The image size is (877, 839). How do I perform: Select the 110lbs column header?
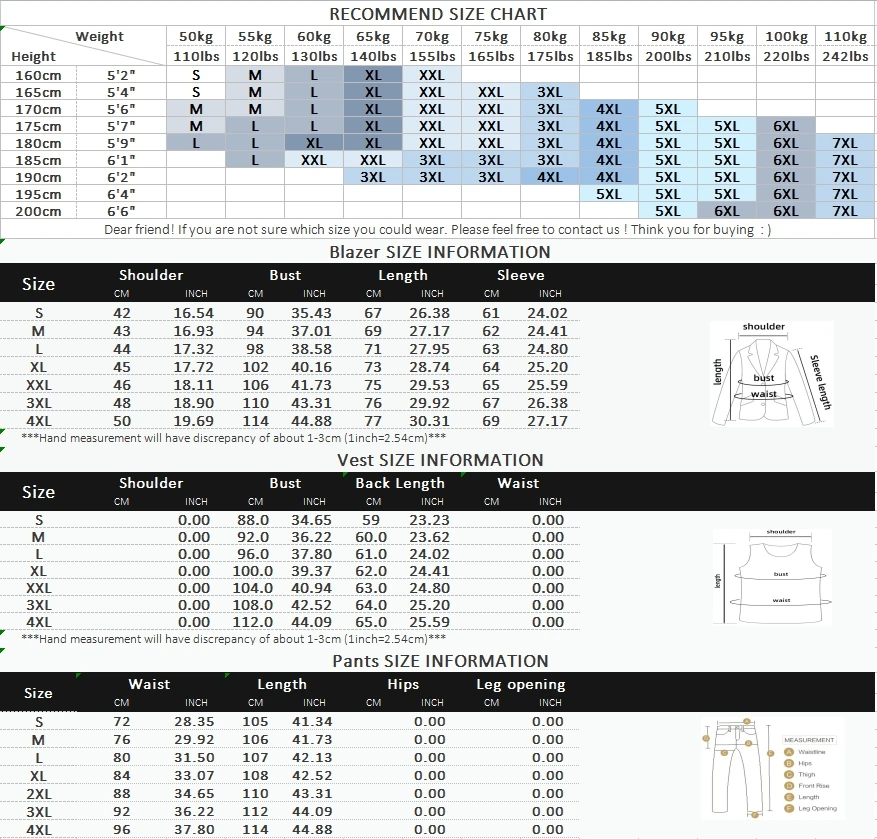coord(196,56)
